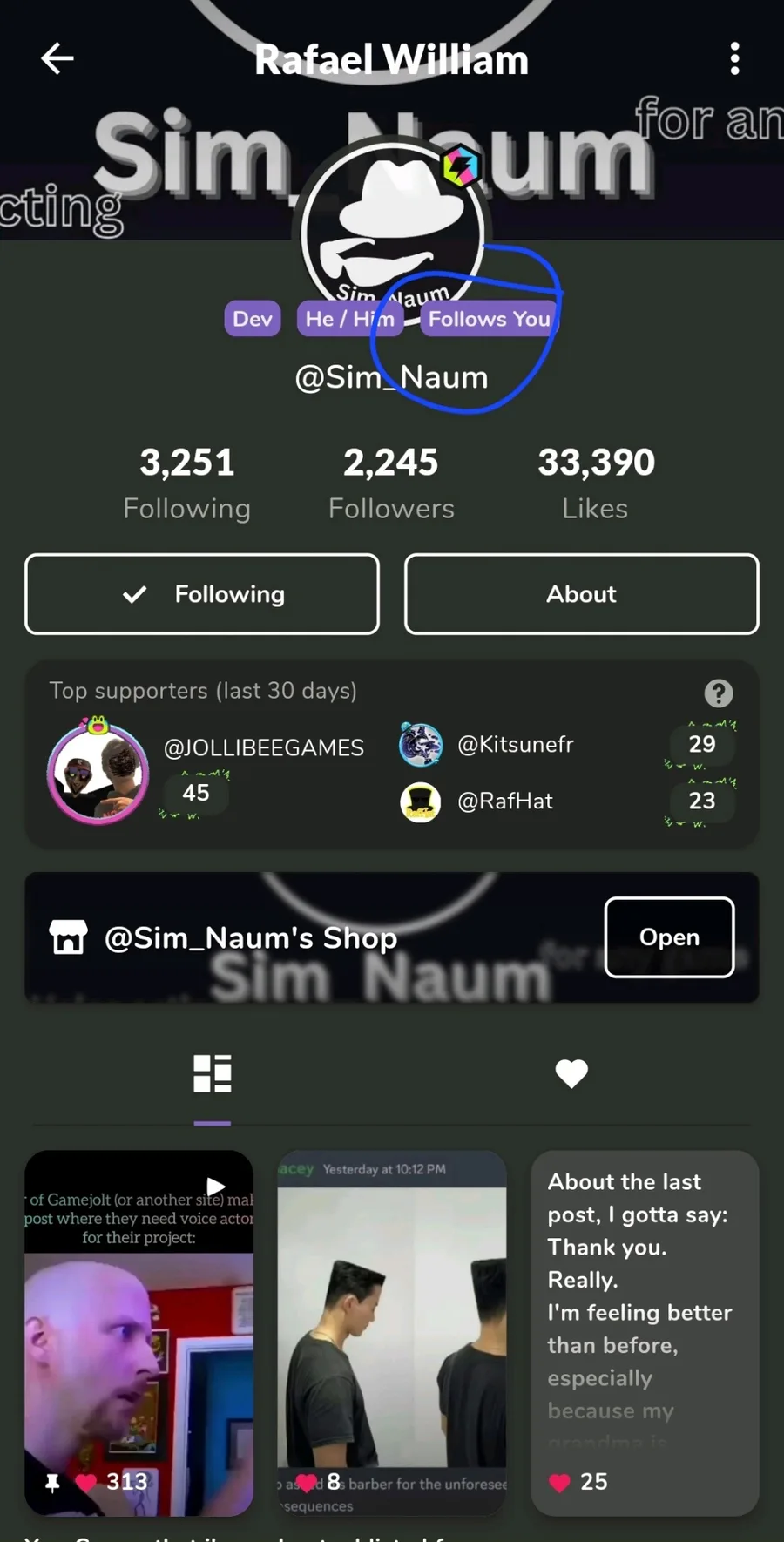Play the pinned voice actor video post

tap(139, 1333)
